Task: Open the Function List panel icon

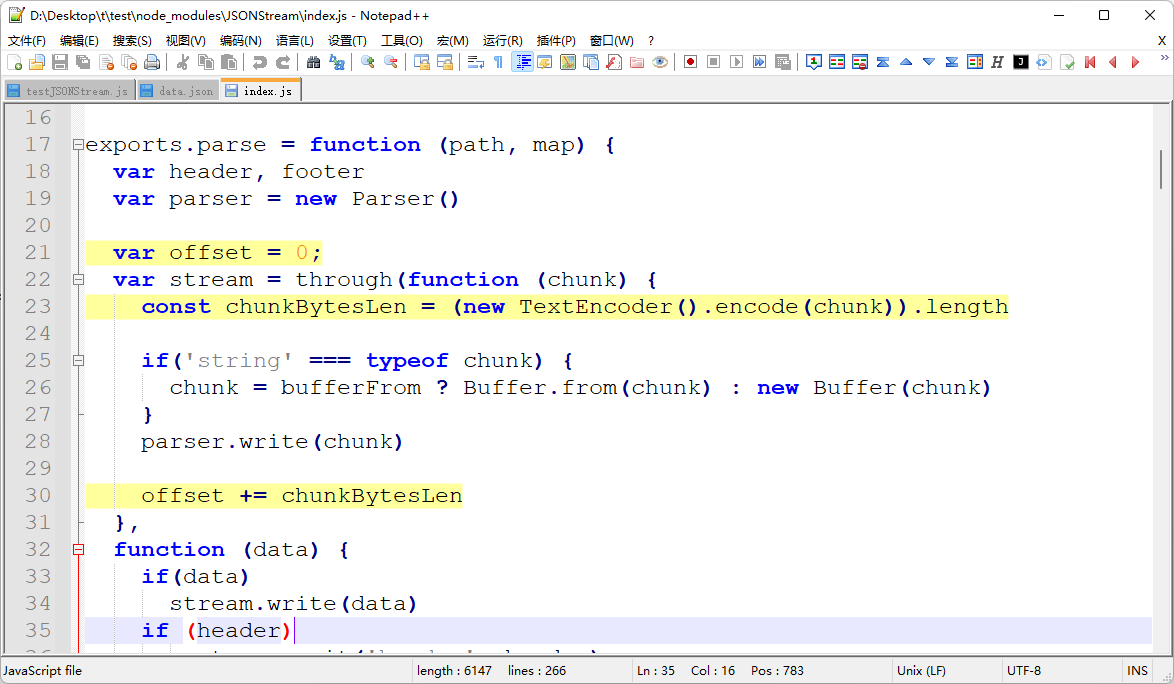Action: pos(614,62)
